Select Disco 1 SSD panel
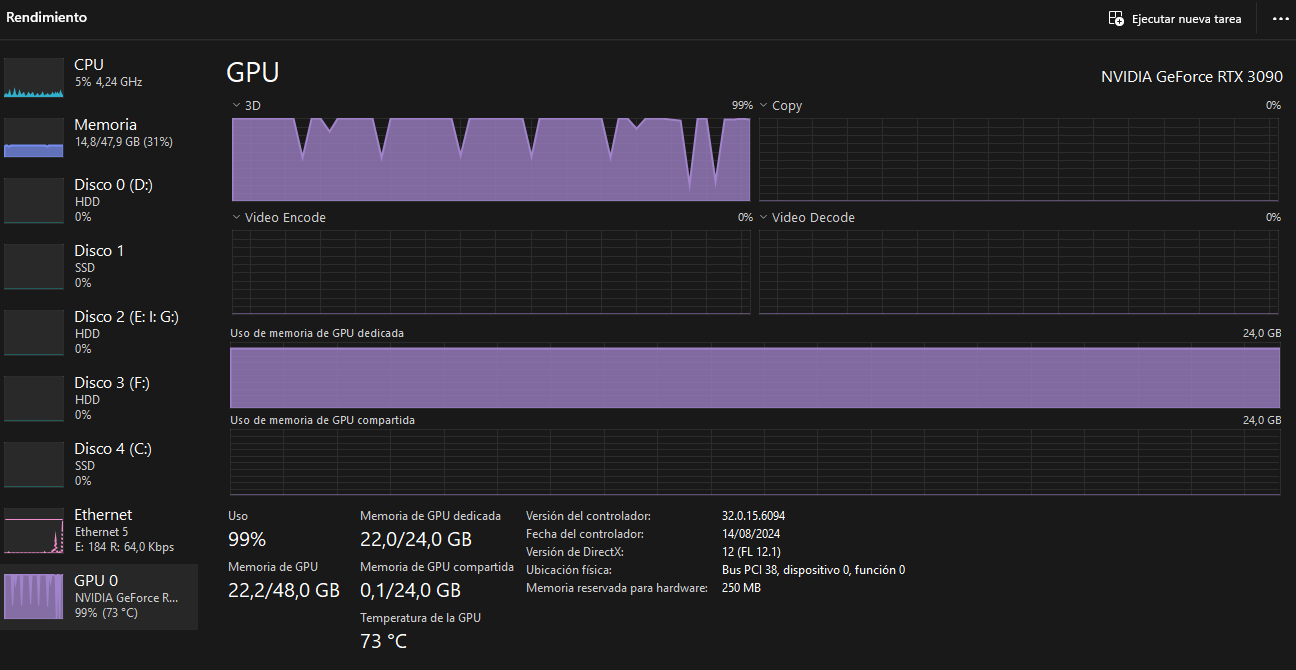 [x=100, y=264]
